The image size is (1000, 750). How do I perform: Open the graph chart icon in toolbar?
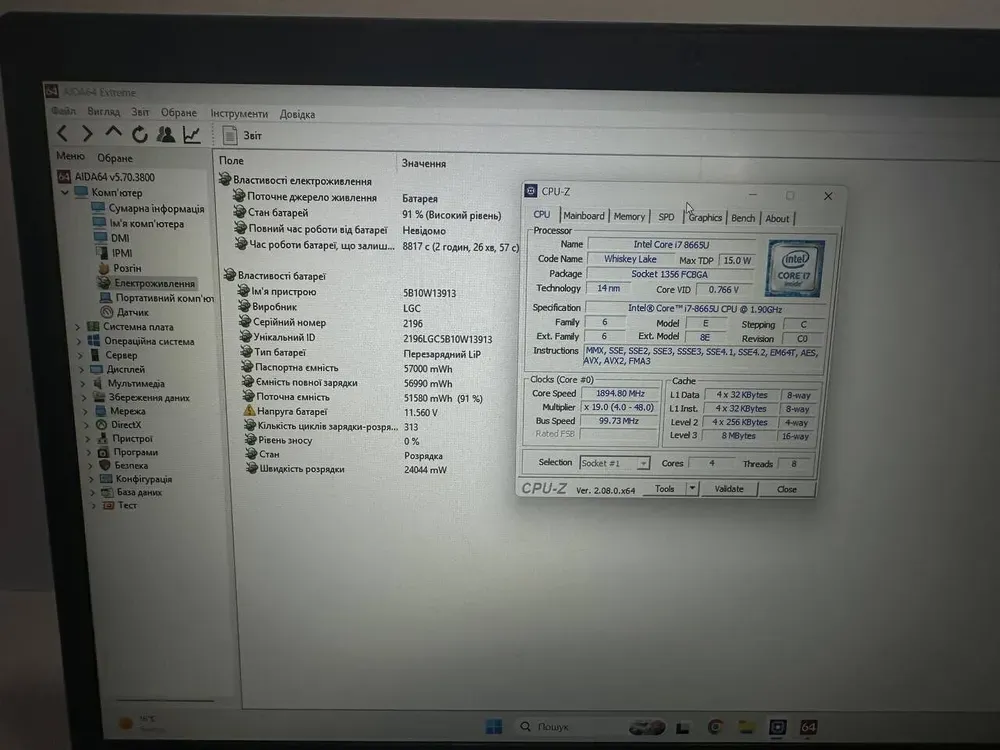click(x=192, y=134)
